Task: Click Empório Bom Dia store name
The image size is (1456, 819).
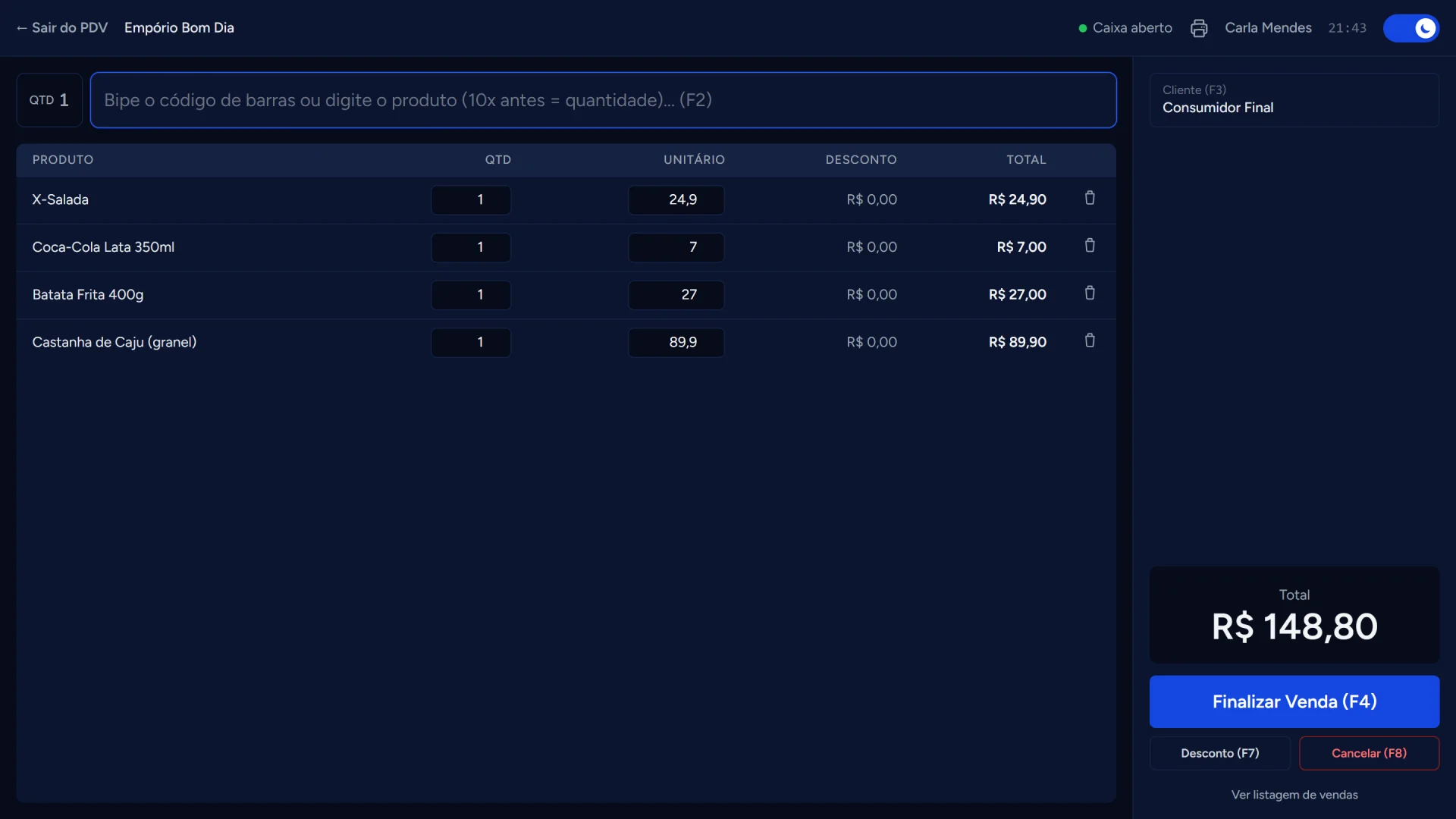Action: point(179,27)
